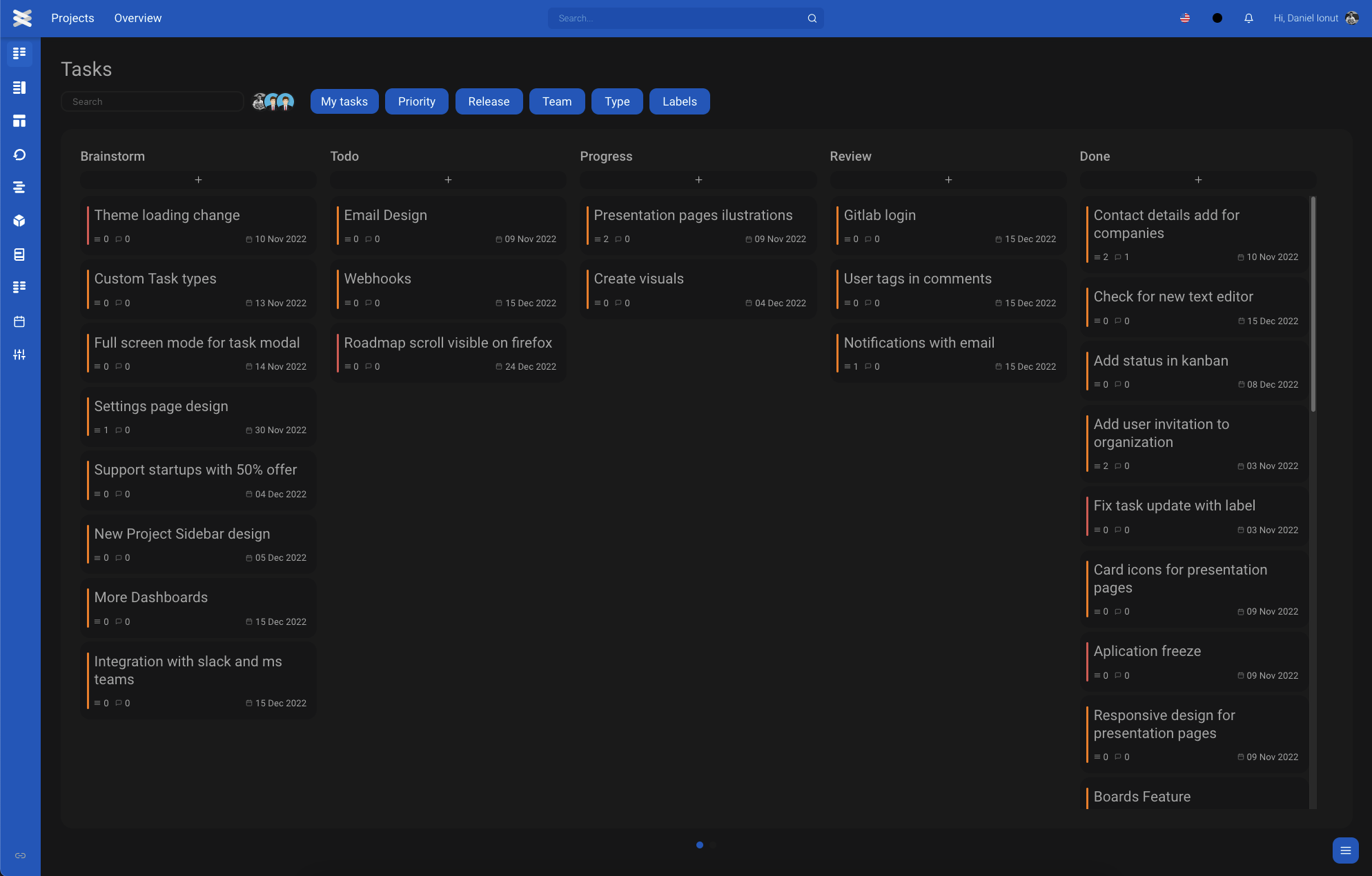
Task: Open the Projects menu item
Action: click(72, 19)
